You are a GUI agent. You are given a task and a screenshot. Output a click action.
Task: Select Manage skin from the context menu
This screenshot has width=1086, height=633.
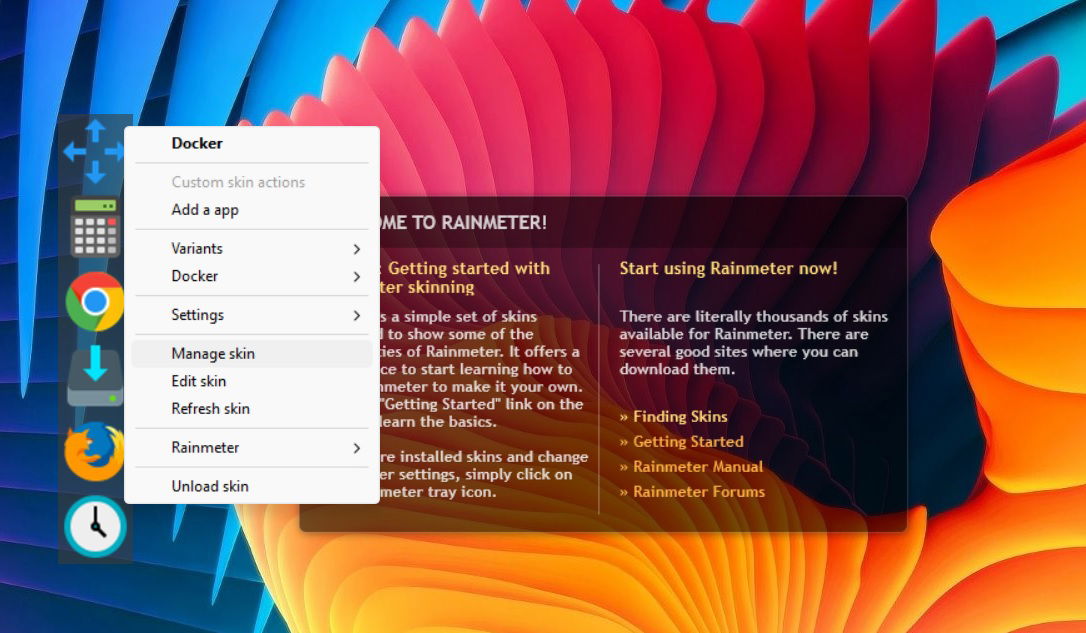211,353
